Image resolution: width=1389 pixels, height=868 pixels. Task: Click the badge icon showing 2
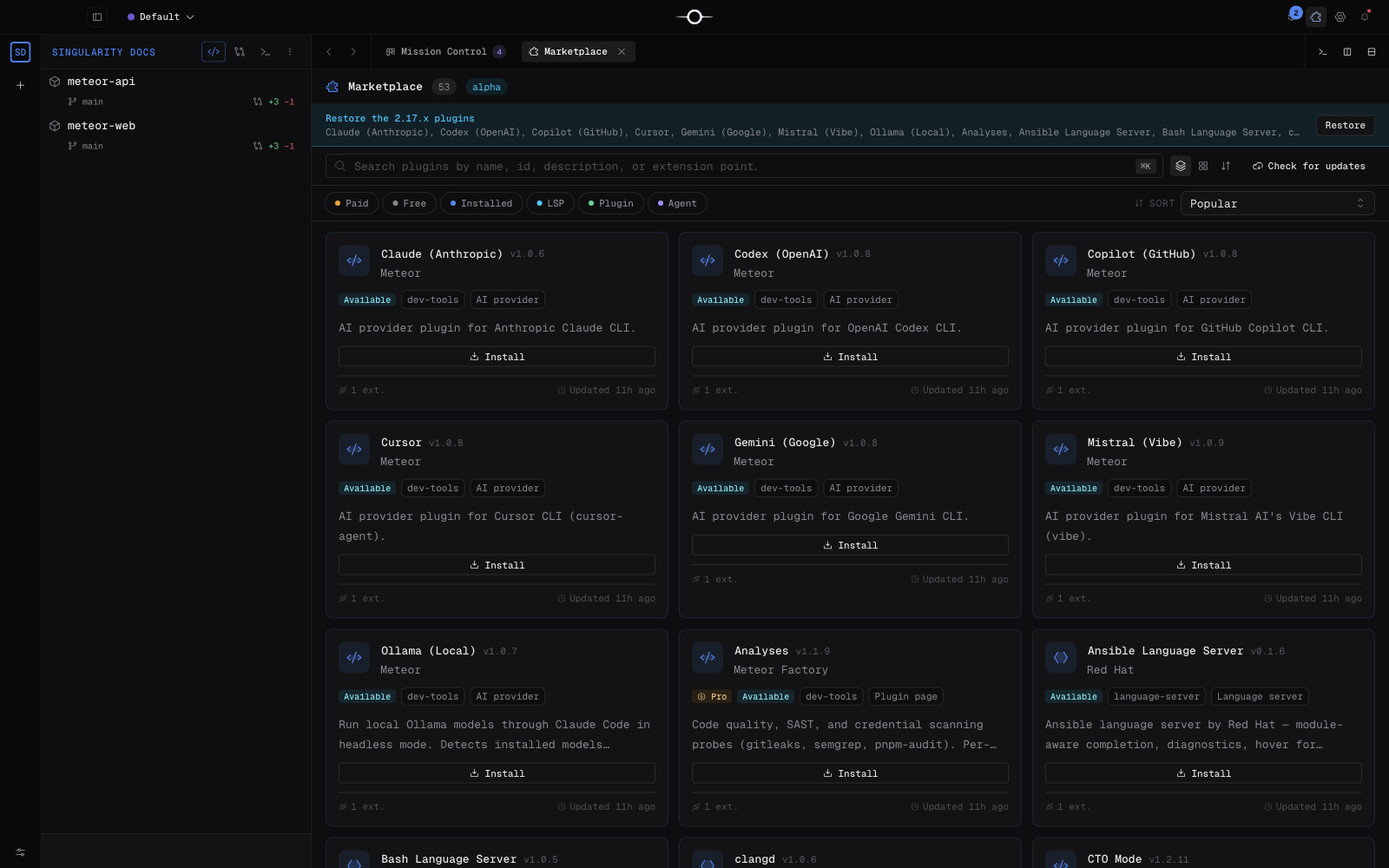pyautogui.click(x=1295, y=13)
